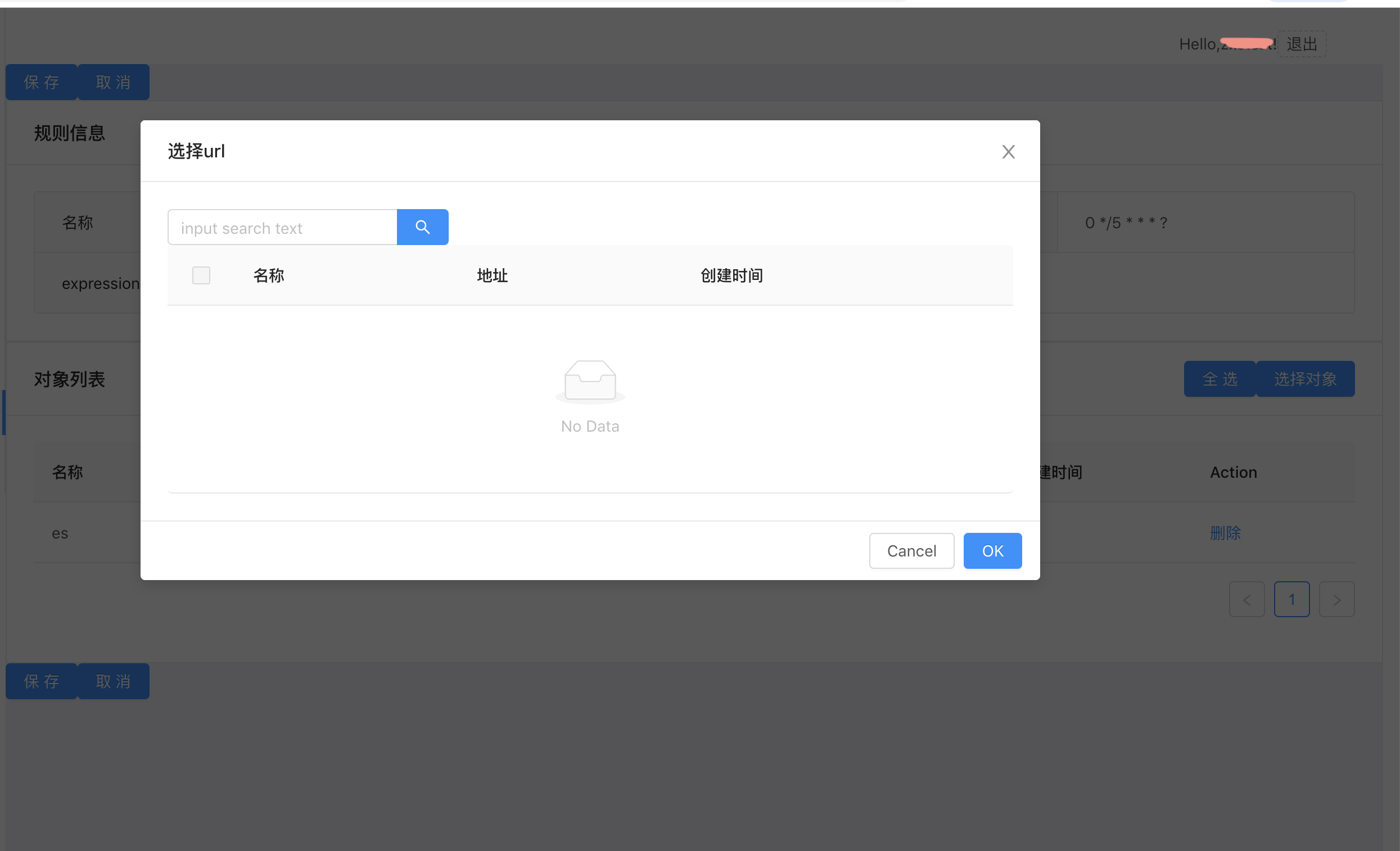Click the No Data empty inbox icon
Viewport: 1400px width, 851px height.
click(x=590, y=381)
